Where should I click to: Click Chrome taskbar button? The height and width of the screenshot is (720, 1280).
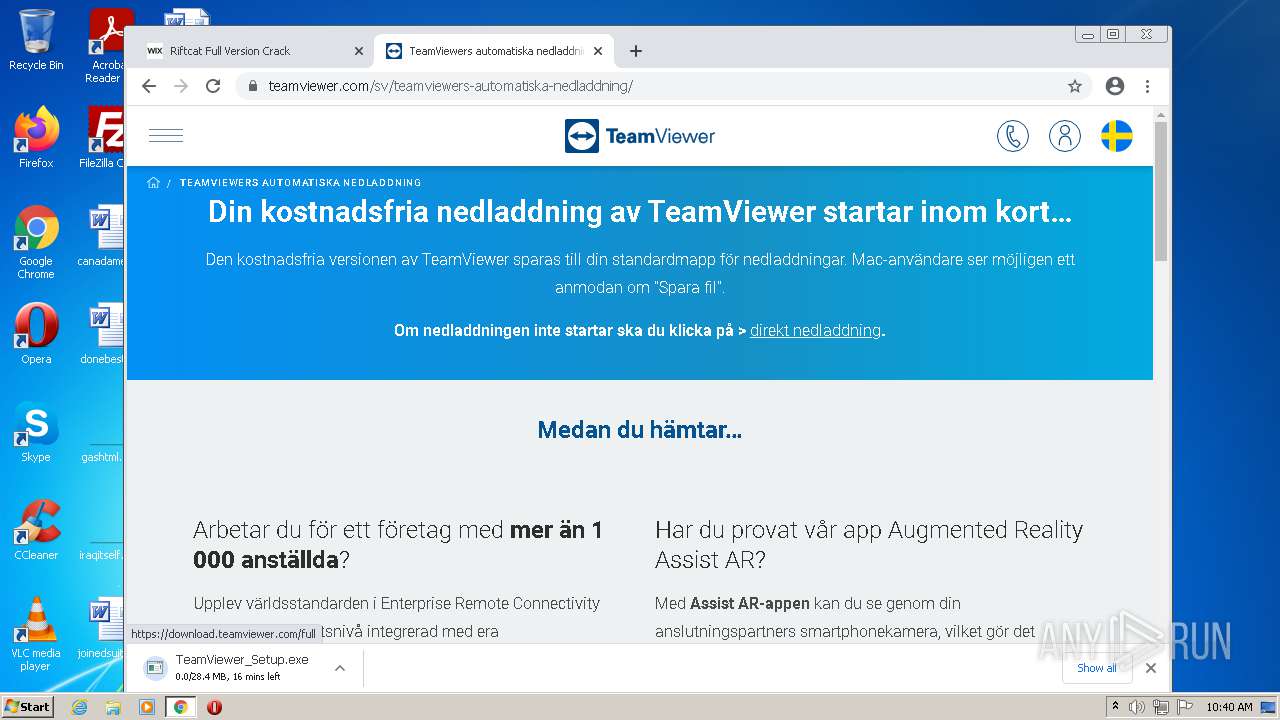tap(180, 707)
